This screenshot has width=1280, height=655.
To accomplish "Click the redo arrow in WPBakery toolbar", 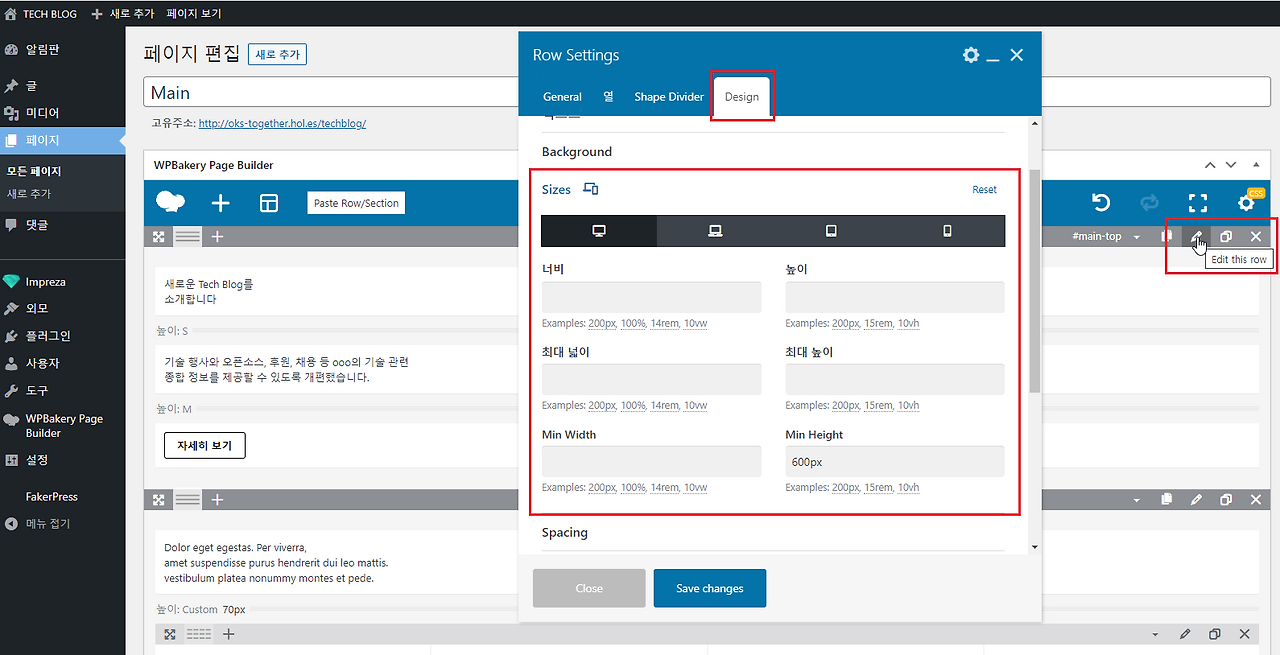I will tap(1150, 203).
